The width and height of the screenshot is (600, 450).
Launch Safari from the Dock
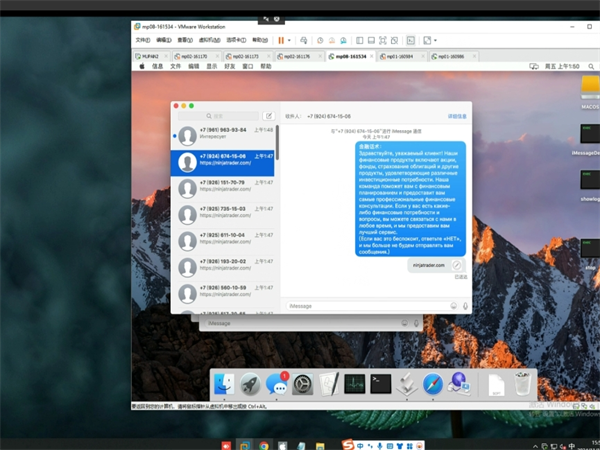[x=432, y=383]
